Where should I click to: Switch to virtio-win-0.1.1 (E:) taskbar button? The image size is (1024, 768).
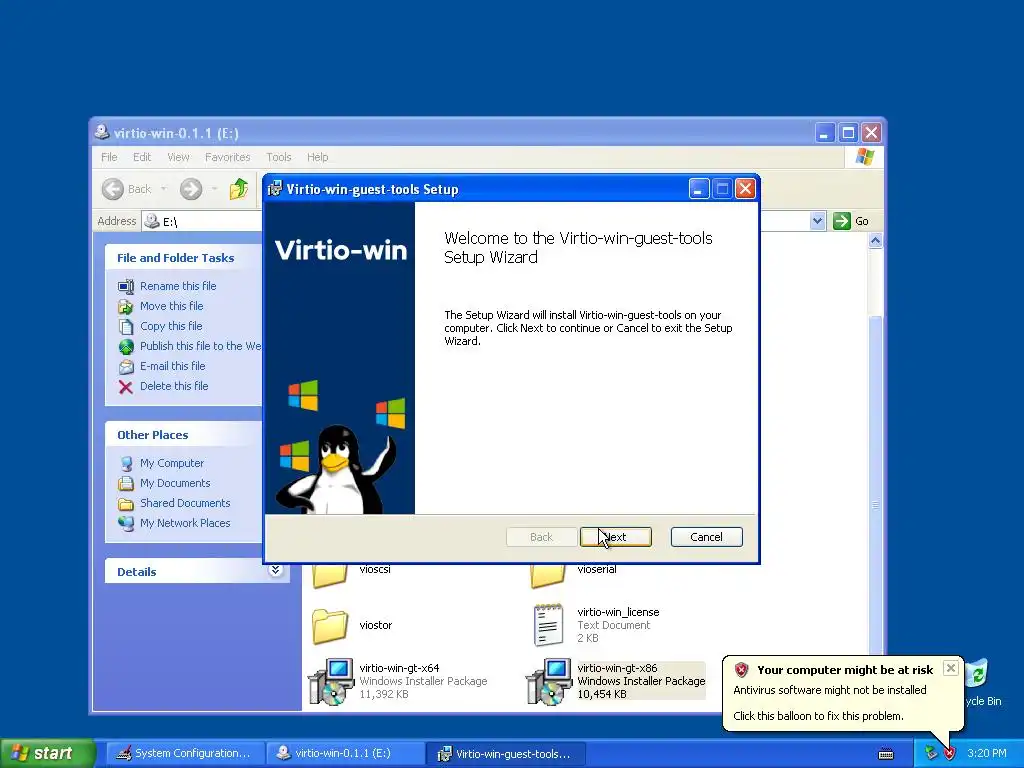click(x=344, y=754)
